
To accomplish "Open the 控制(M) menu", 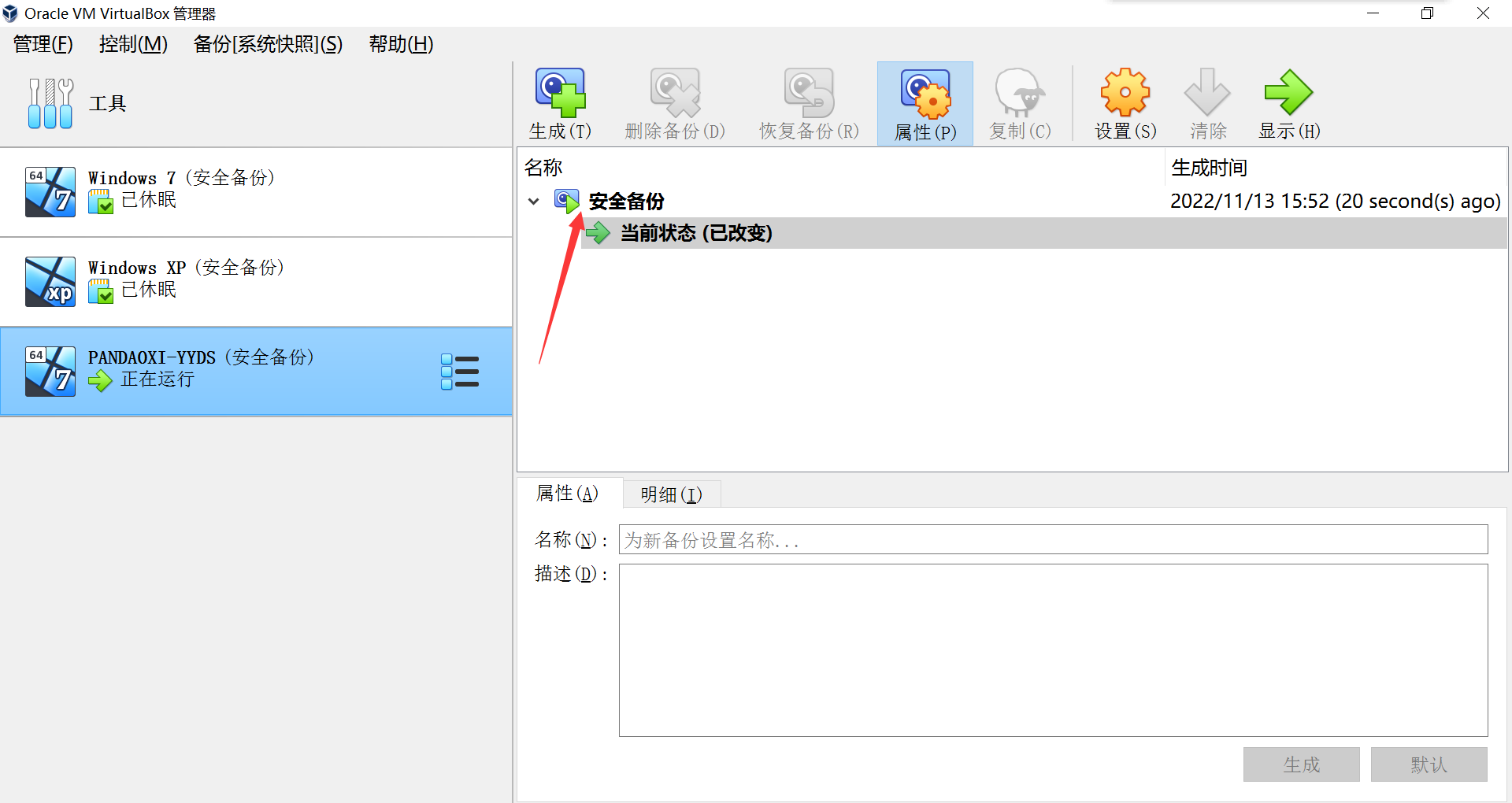I will tap(133, 44).
